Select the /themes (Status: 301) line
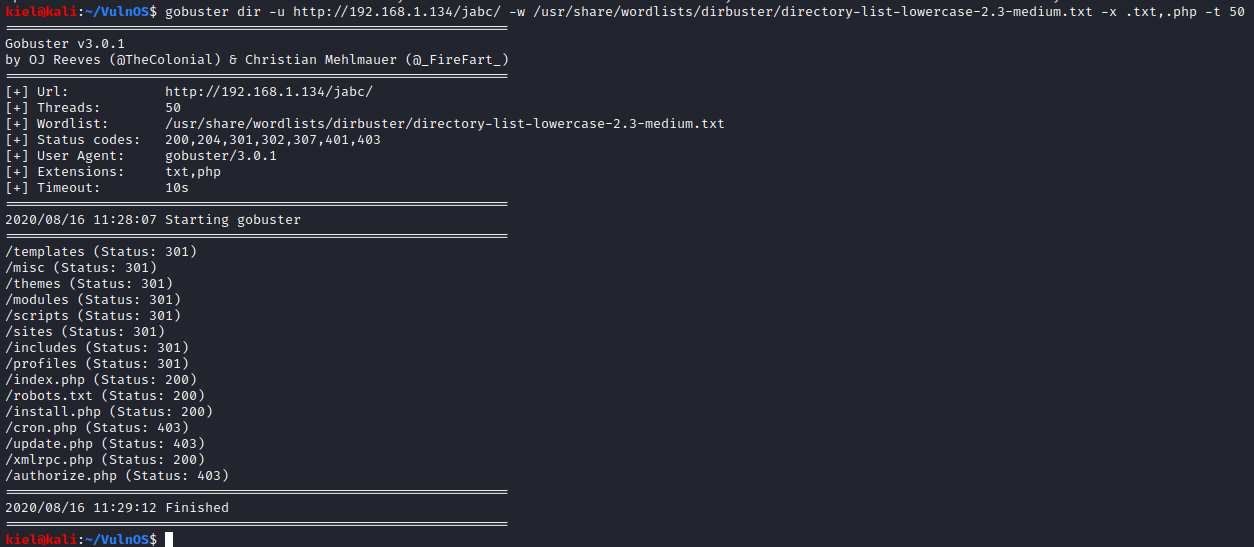1254x547 pixels. coord(89,284)
